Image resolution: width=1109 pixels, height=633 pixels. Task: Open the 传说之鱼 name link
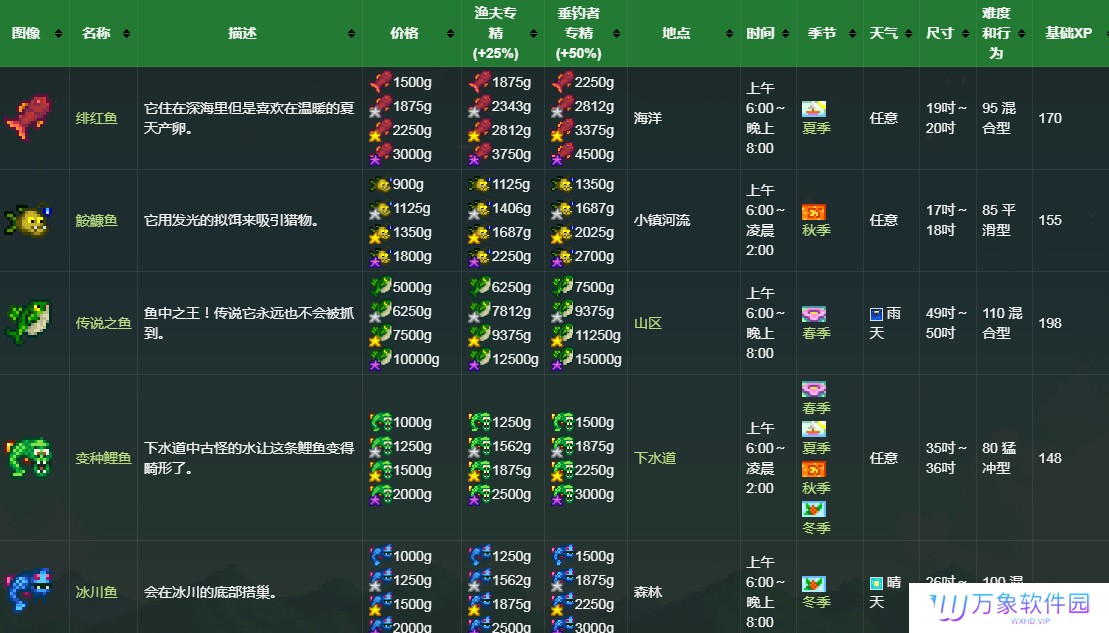point(103,323)
